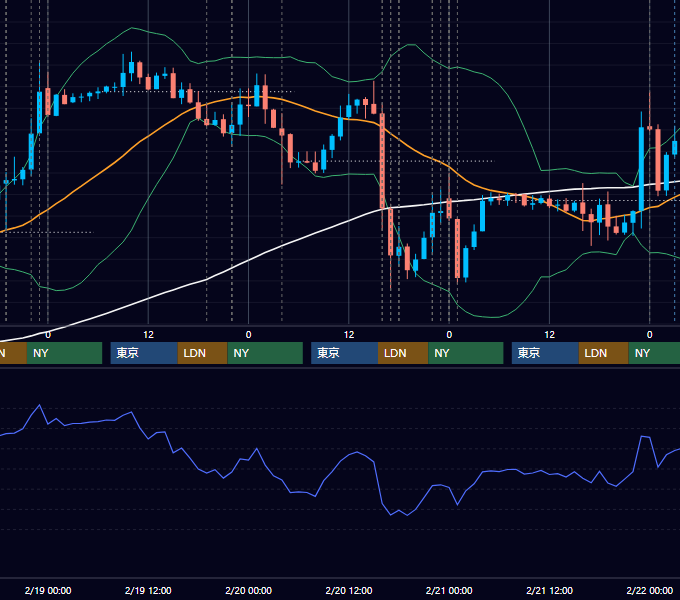Select the 2/22 00:00 time axis label
680x600 pixels.
[650, 590]
